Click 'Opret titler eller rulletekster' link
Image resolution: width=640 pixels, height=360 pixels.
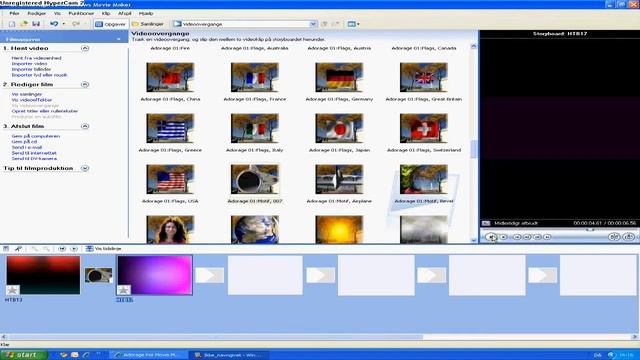tap(45, 111)
